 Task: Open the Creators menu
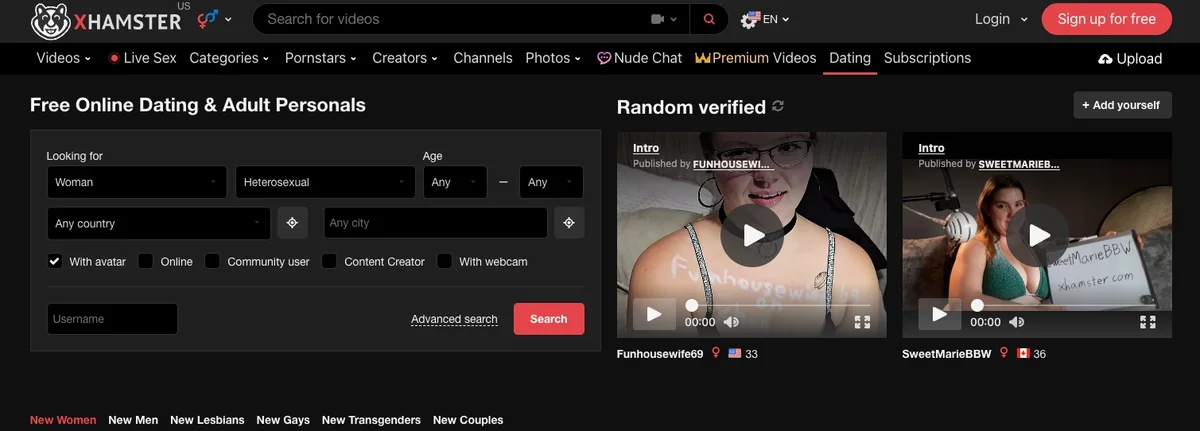(406, 58)
